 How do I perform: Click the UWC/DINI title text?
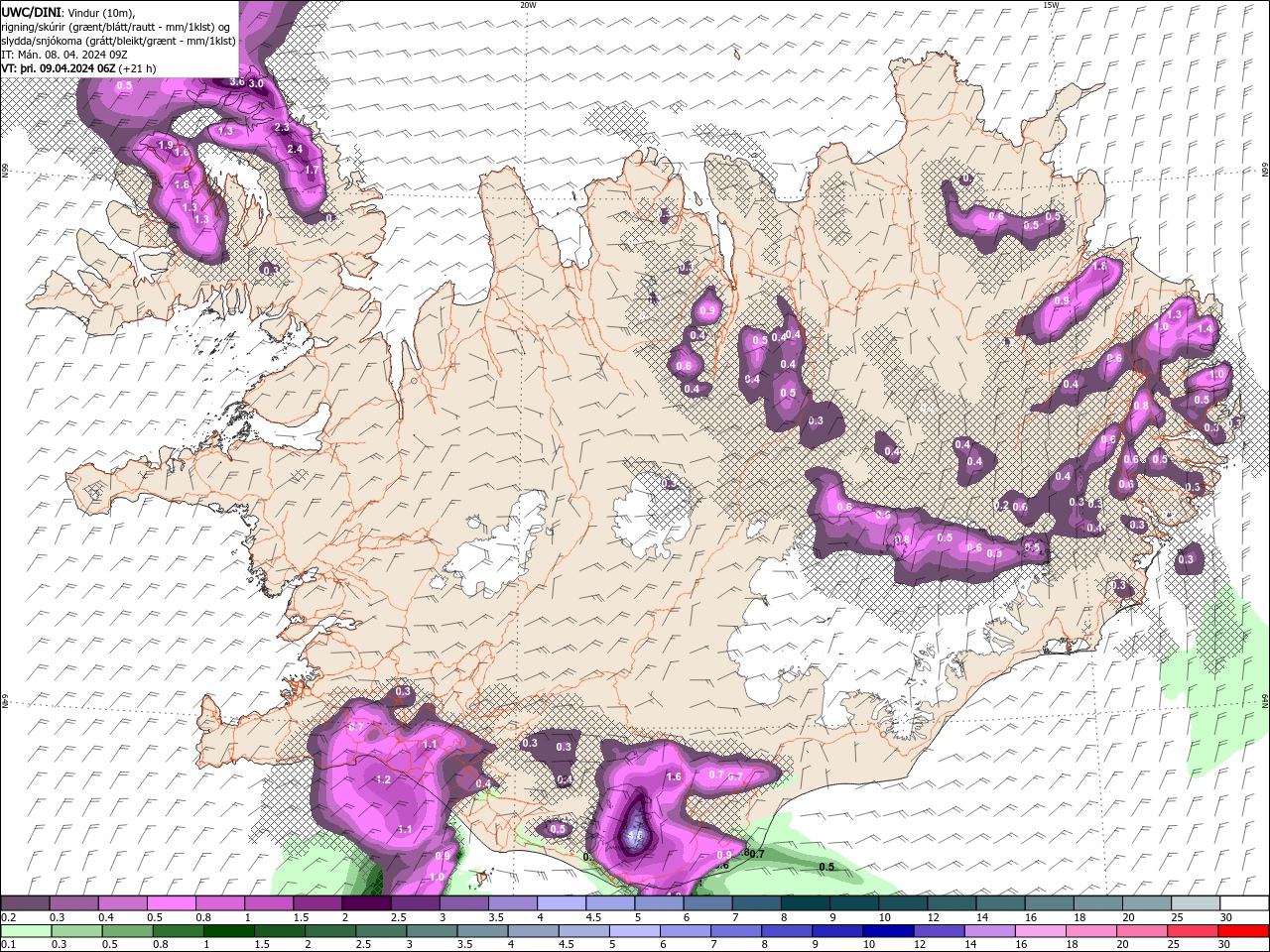[31, 12]
